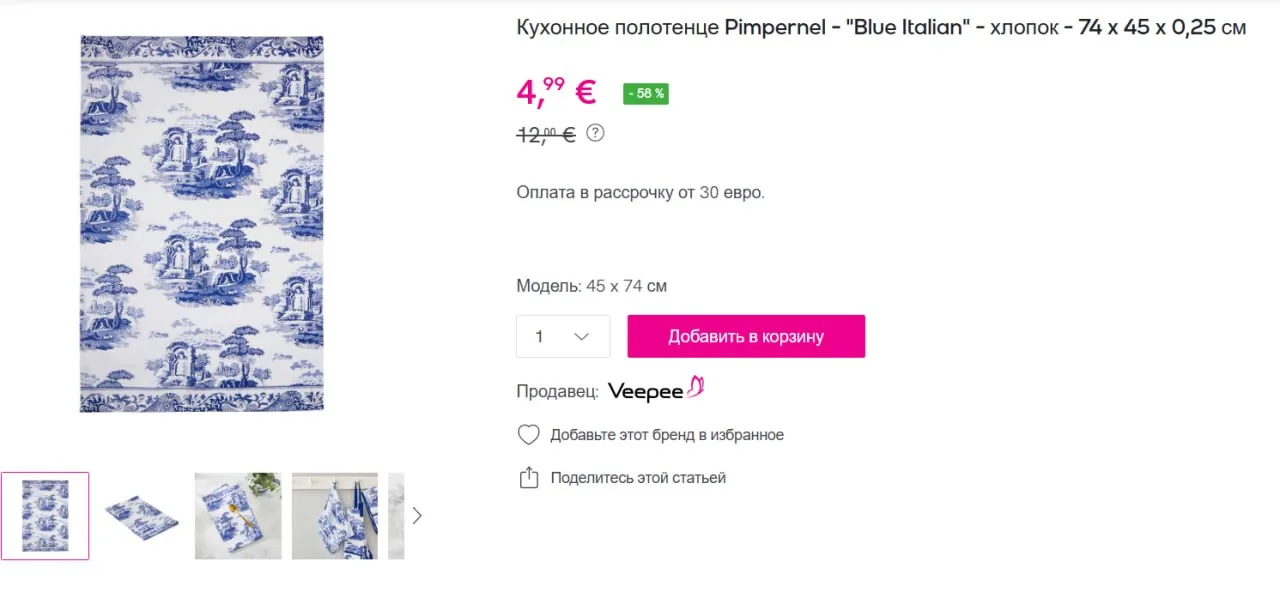Image resolution: width=1280 pixels, height=616 pixels.
Task: Select second thumbnail of folded towel
Action: (x=141, y=516)
